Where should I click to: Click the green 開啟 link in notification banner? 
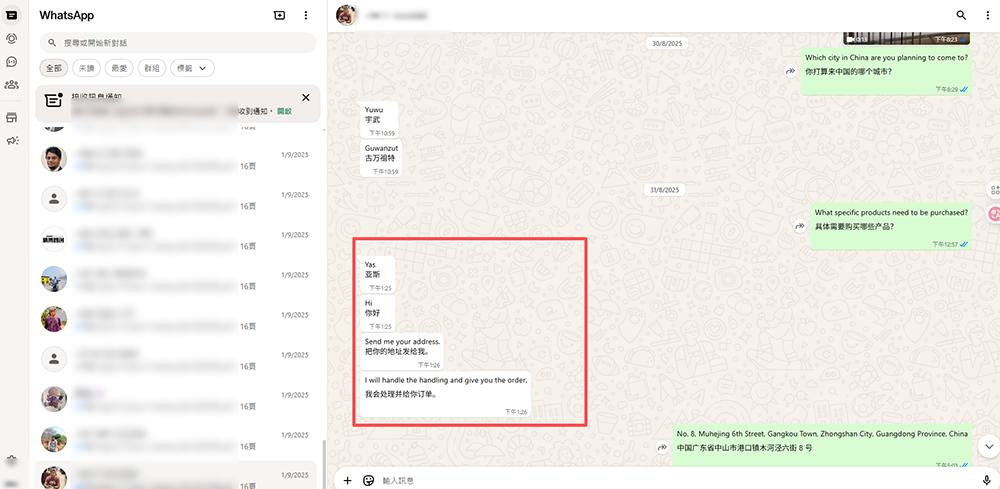coord(284,111)
